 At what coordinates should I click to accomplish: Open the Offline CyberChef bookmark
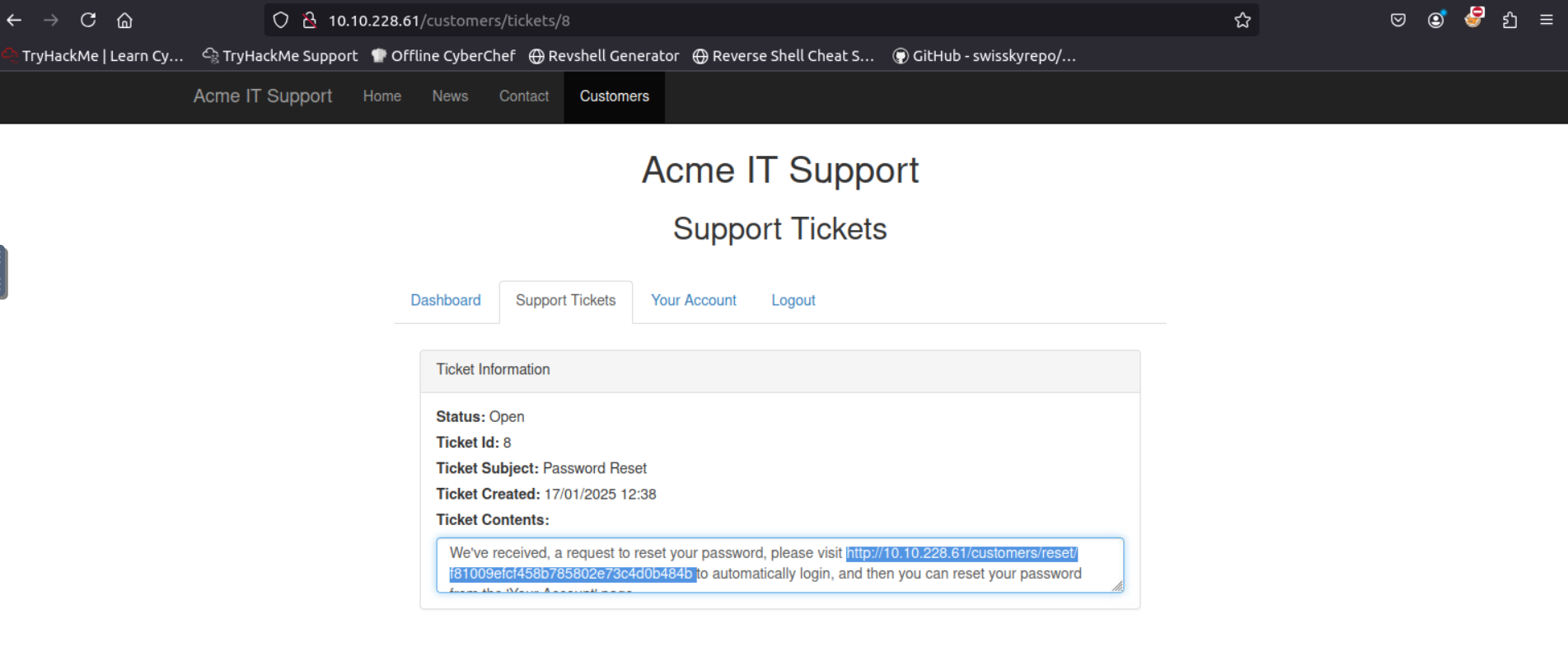(443, 56)
